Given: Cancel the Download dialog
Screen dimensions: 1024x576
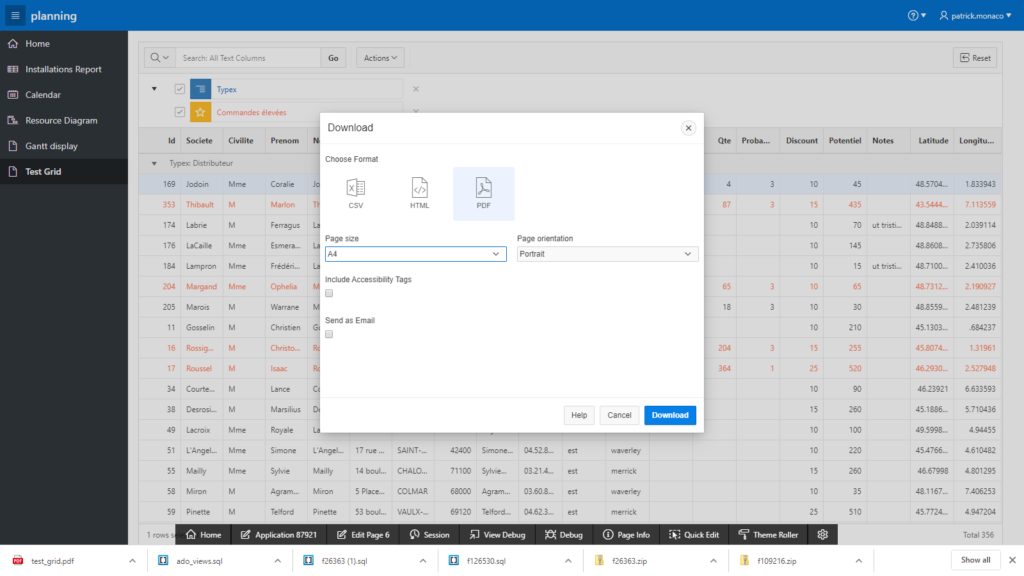Looking at the screenshot, I should [x=619, y=415].
